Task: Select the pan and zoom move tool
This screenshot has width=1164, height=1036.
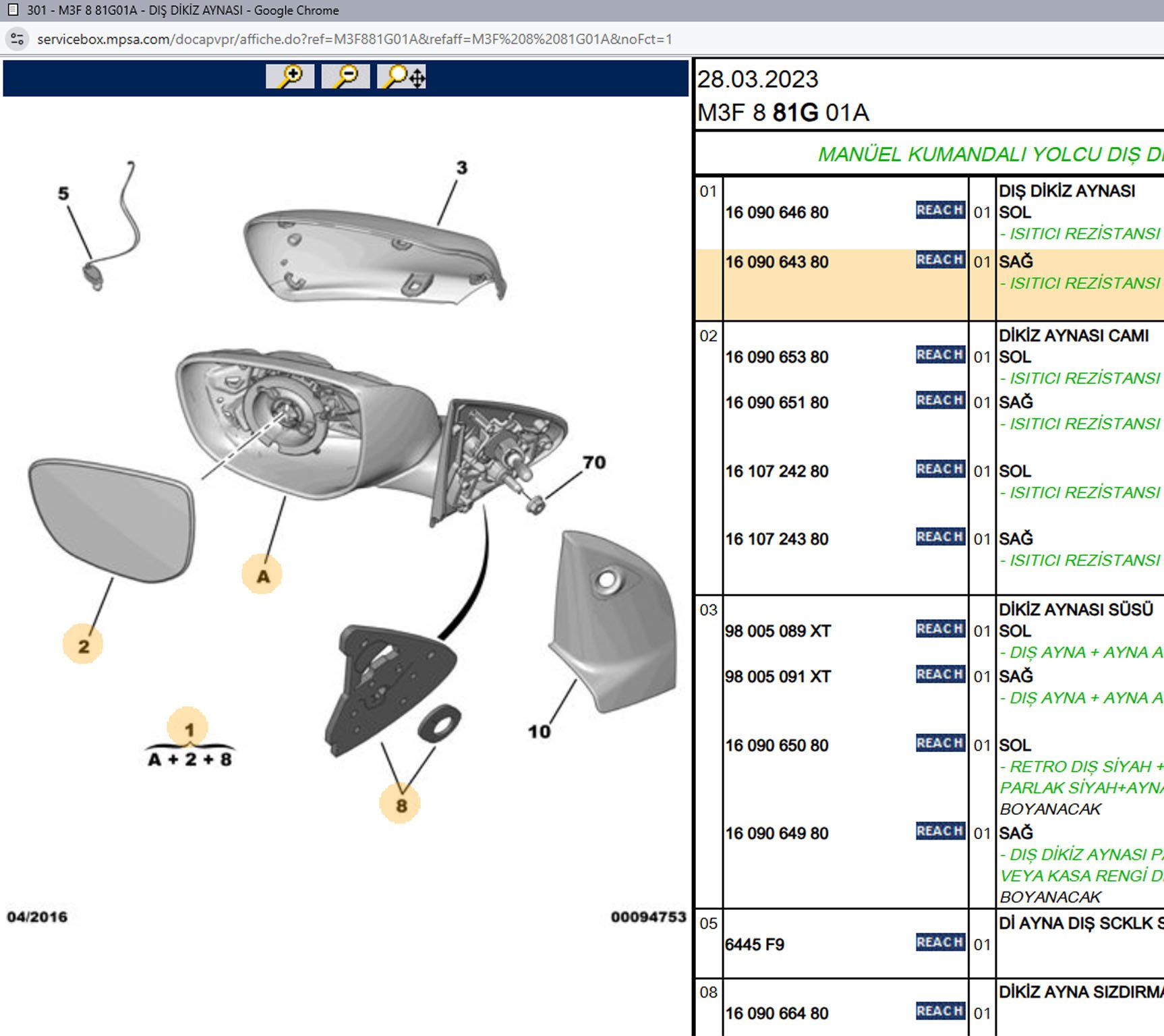Action: pyautogui.click(x=401, y=76)
